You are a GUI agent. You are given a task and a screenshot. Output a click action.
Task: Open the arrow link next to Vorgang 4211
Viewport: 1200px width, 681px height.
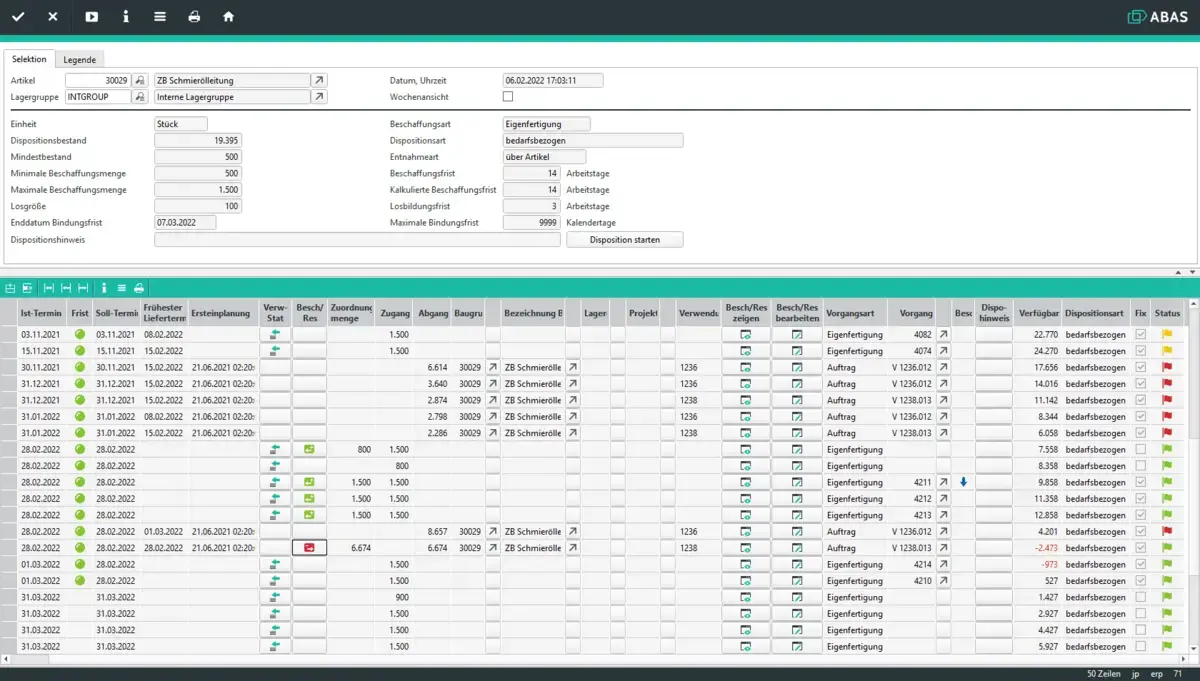[x=943, y=482]
